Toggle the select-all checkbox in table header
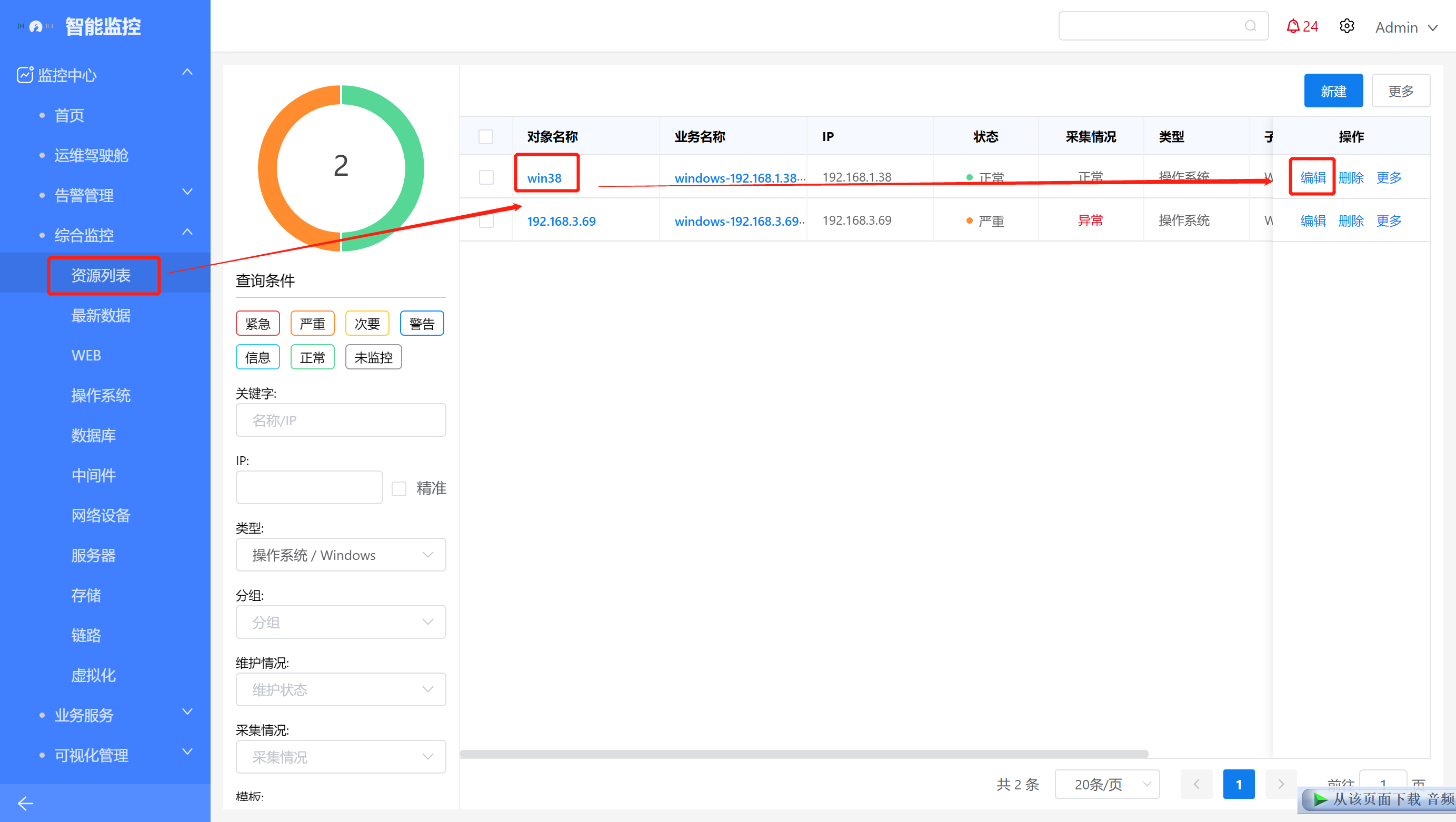This screenshot has width=1456, height=822. 486,137
